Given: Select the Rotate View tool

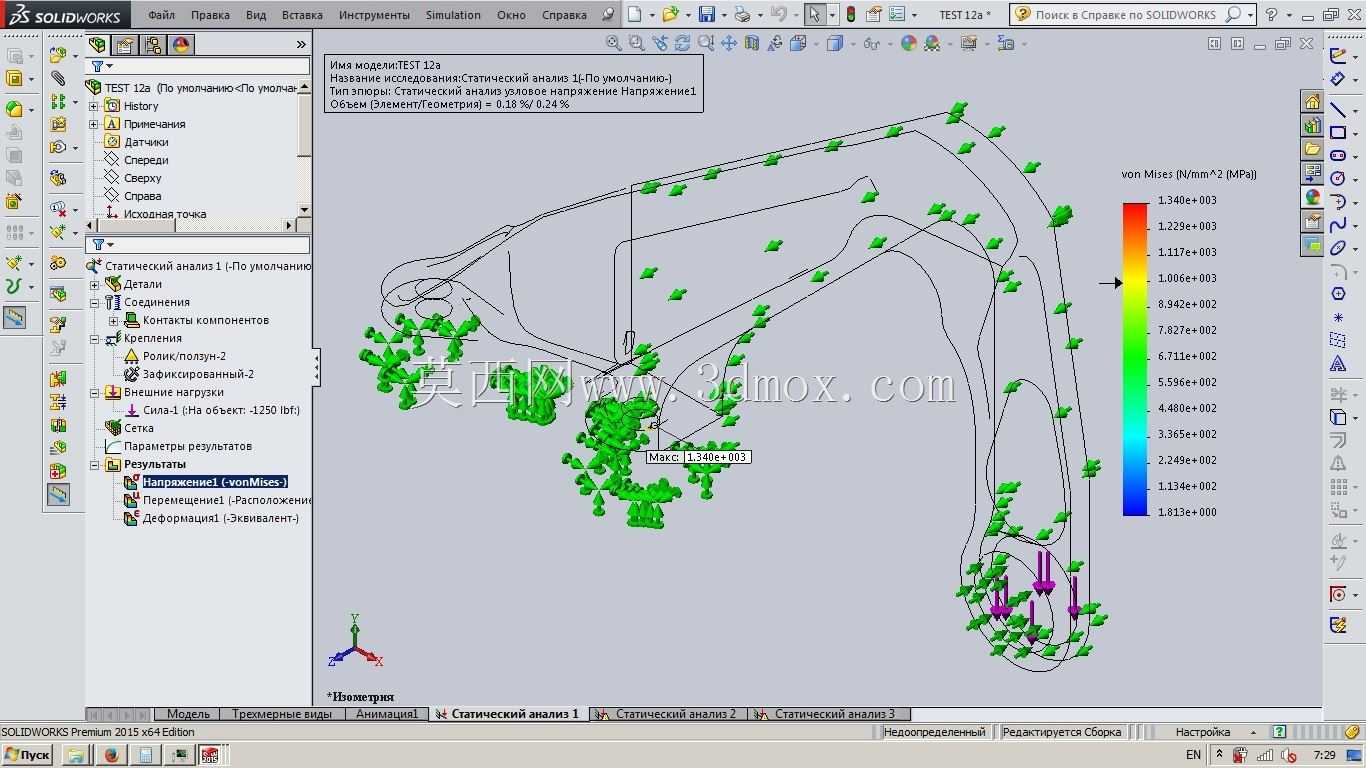Looking at the screenshot, I should (x=683, y=44).
